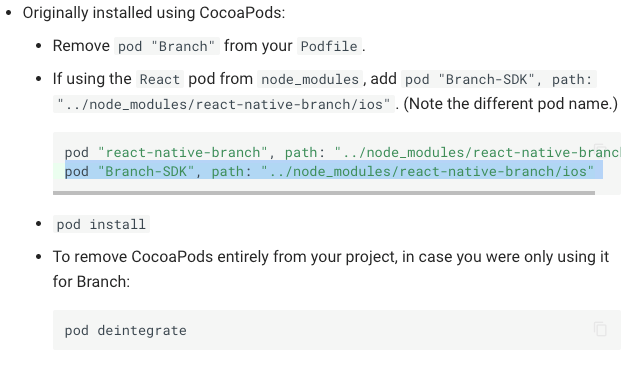Screen dimensions: 639x366
Task: Click the "react-native-branch" string in the first code line
Action: pyautogui.click(x=183, y=152)
